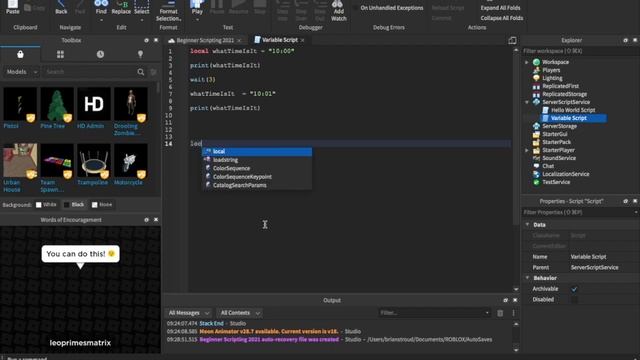The width and height of the screenshot is (640, 360).
Task: Open the Find tool
Action: coord(101,7)
